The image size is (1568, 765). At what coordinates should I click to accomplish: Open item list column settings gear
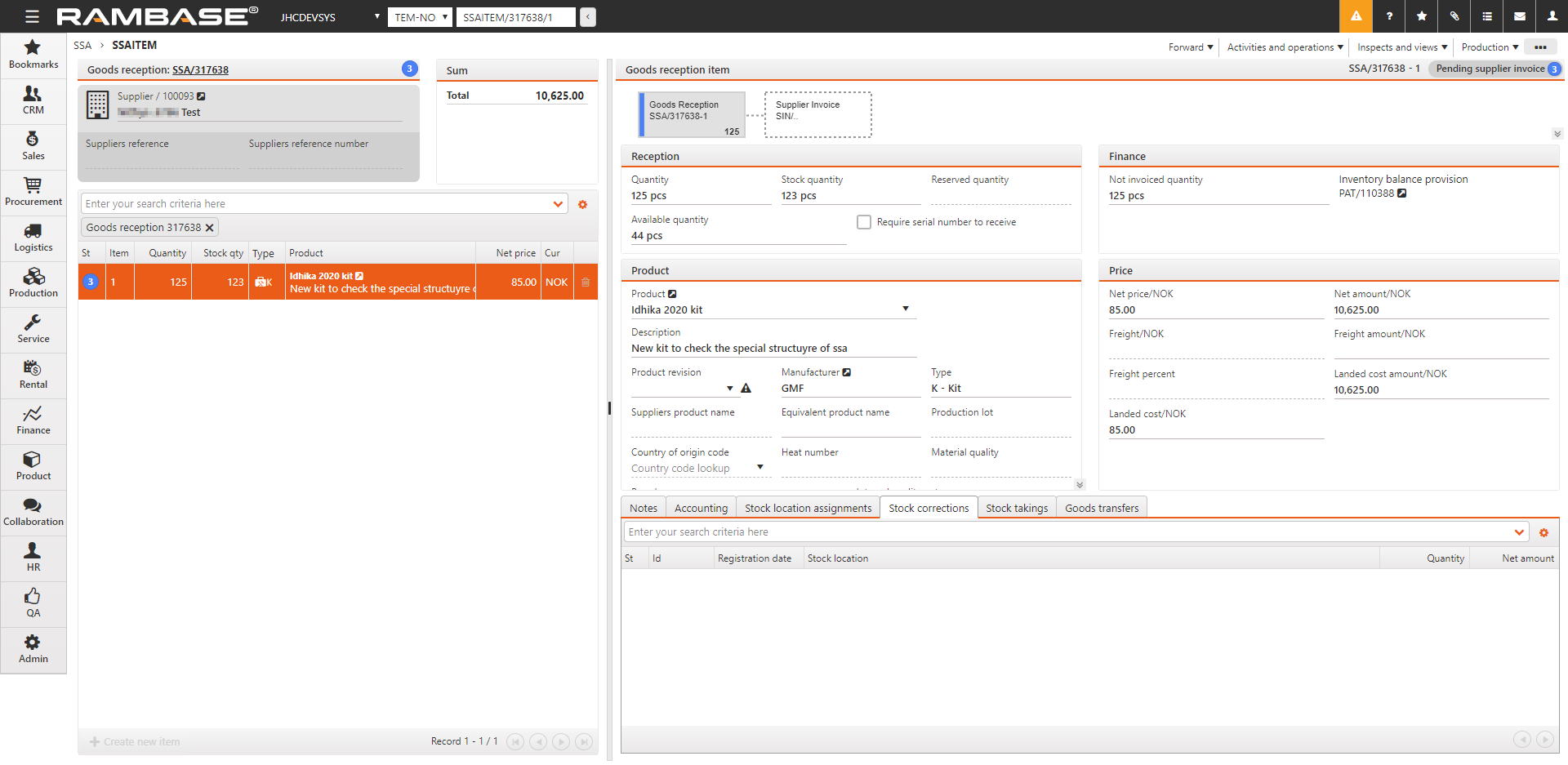[583, 205]
